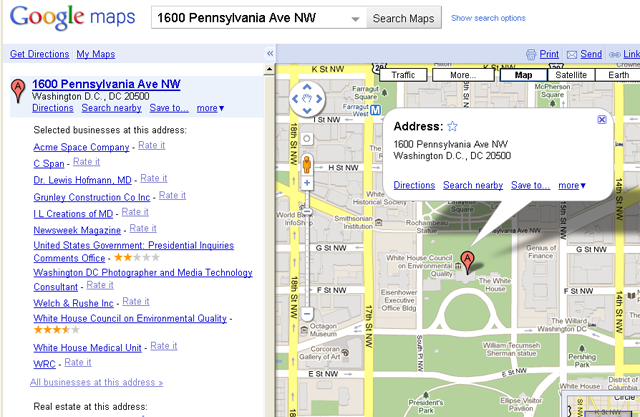Click the Send link
This screenshot has width=640, height=417.
coord(591,54)
